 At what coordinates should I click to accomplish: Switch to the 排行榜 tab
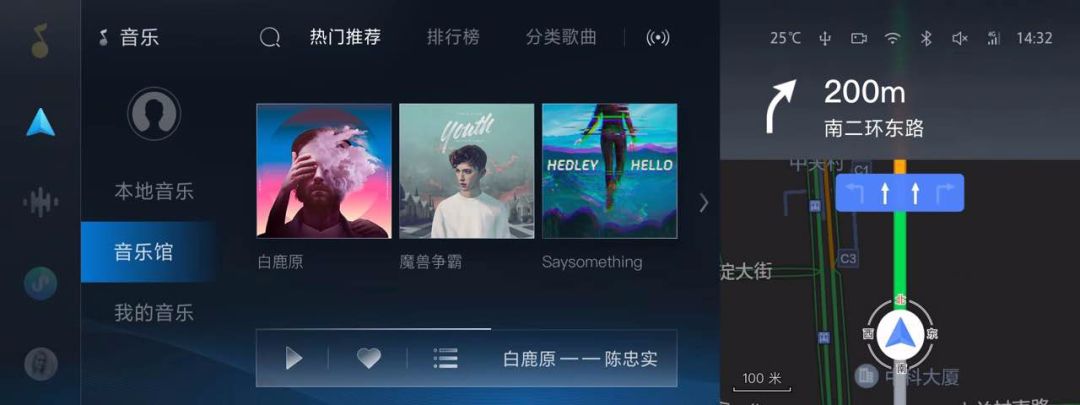click(x=453, y=37)
